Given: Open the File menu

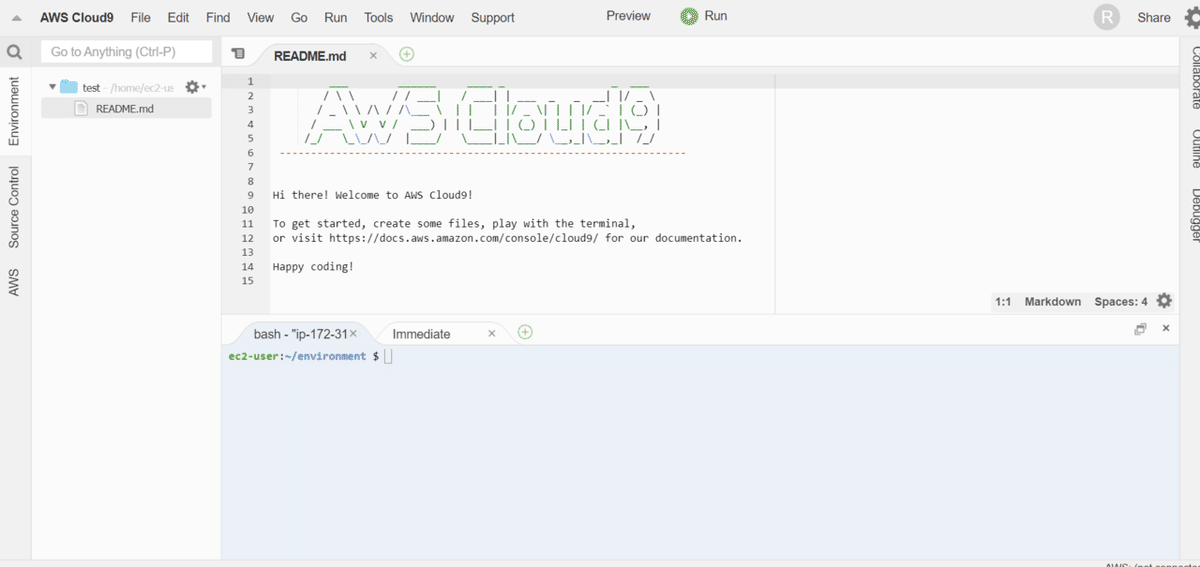Looking at the screenshot, I should [141, 17].
